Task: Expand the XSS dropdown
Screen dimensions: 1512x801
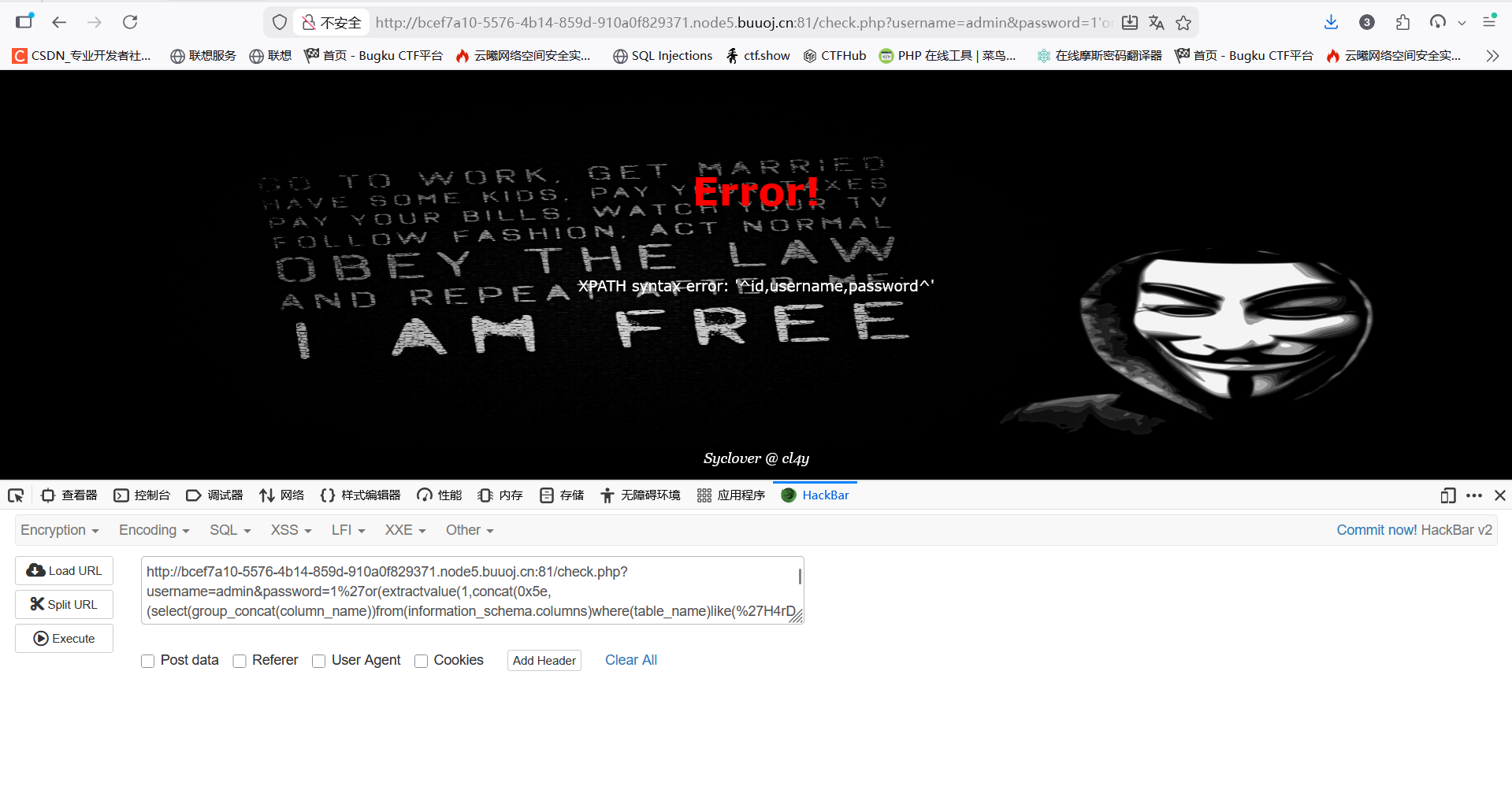Action: [x=291, y=530]
